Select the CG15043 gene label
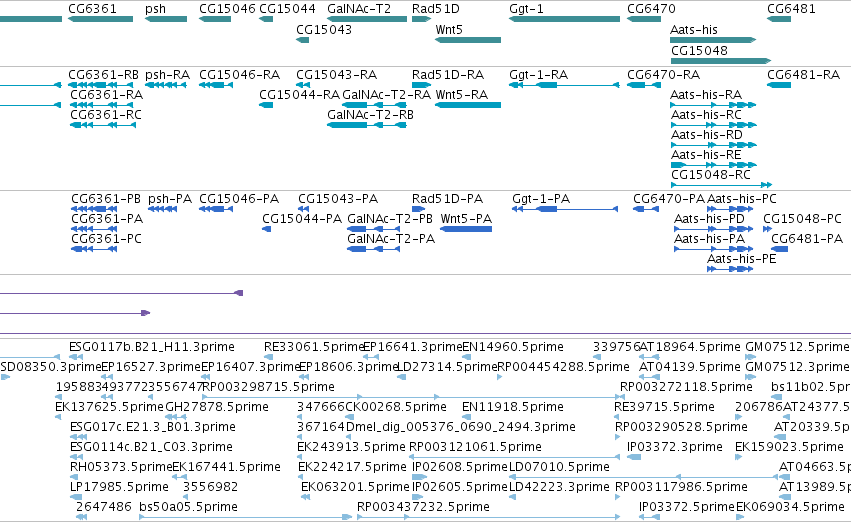Viewport: 851px width, 522px height. click(x=324, y=29)
